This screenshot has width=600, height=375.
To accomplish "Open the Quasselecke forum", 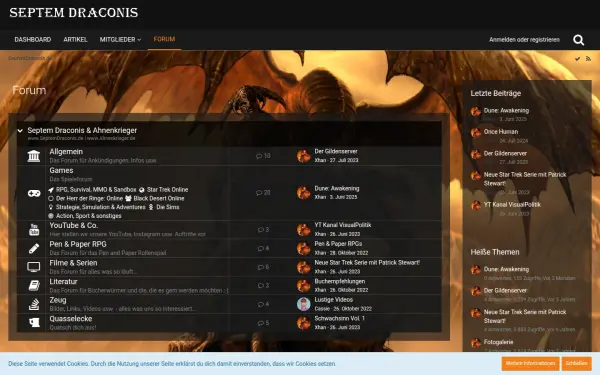I will (x=71, y=319).
